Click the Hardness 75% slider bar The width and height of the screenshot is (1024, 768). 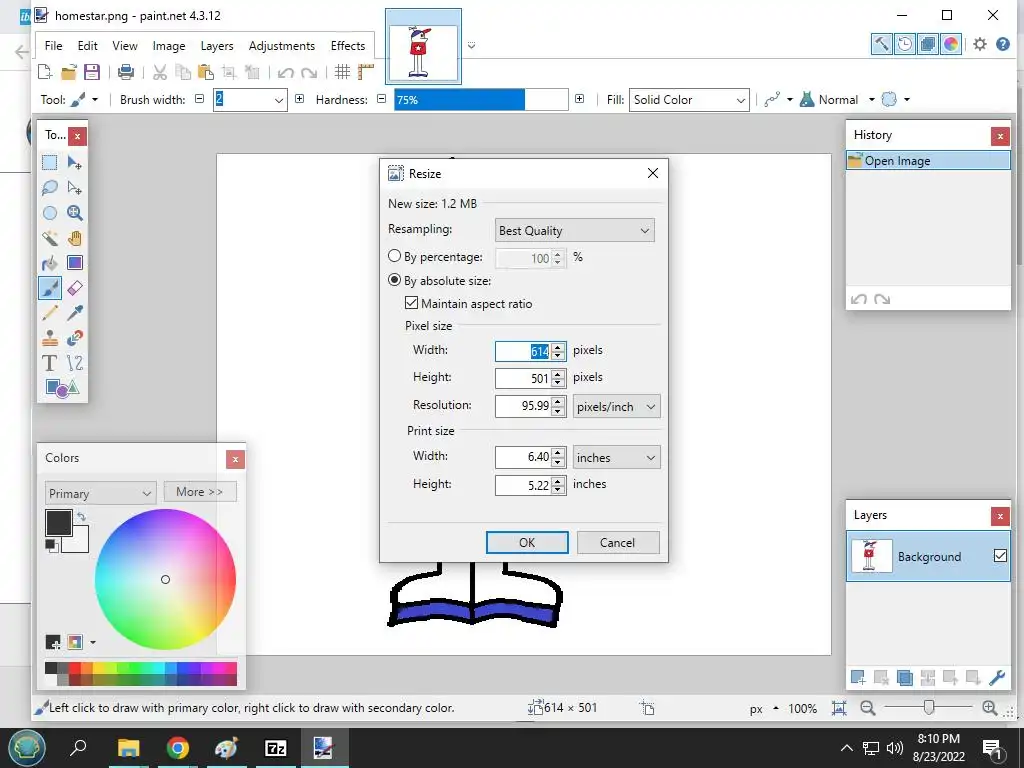481,100
